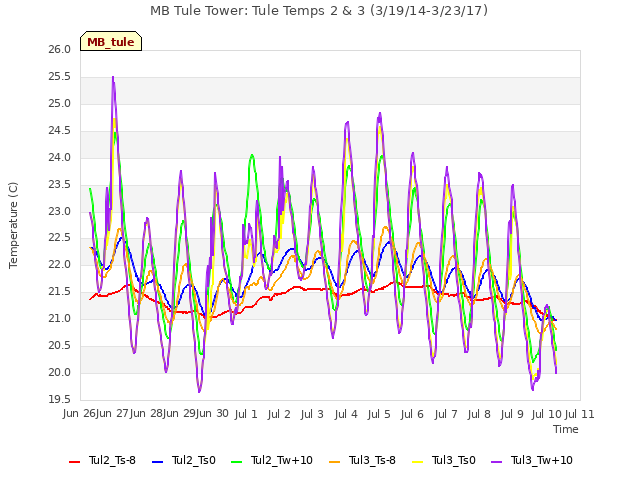Click the MB_tule label box
The height and width of the screenshot is (480, 640).
tap(111, 41)
